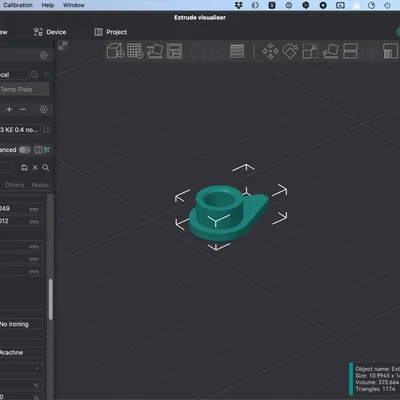
Task: Discard preset changes with X icon
Action: coord(35,168)
